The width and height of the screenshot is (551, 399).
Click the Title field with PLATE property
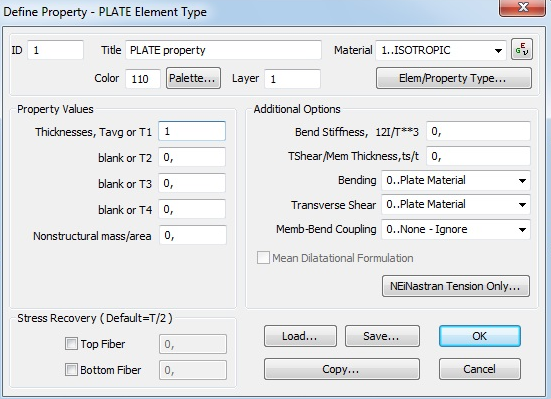point(223,50)
